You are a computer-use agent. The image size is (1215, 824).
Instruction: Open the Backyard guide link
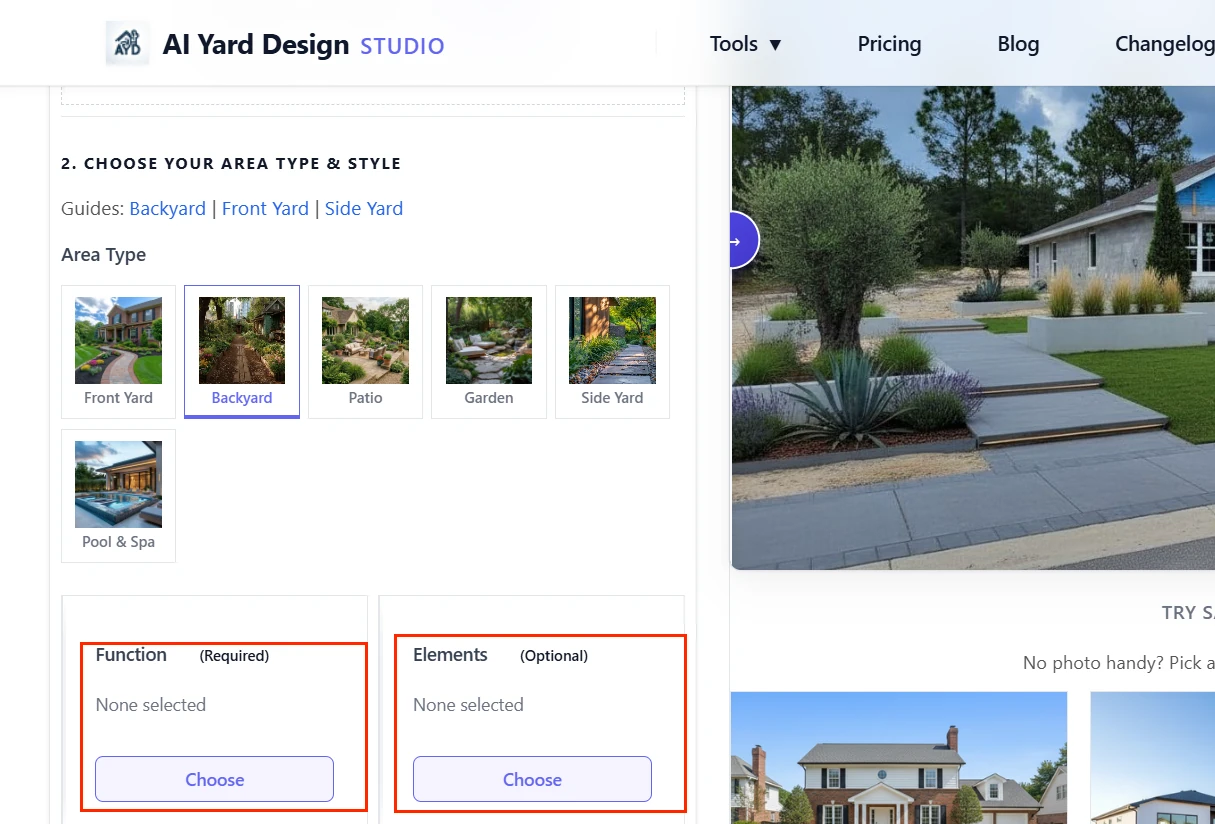167,208
